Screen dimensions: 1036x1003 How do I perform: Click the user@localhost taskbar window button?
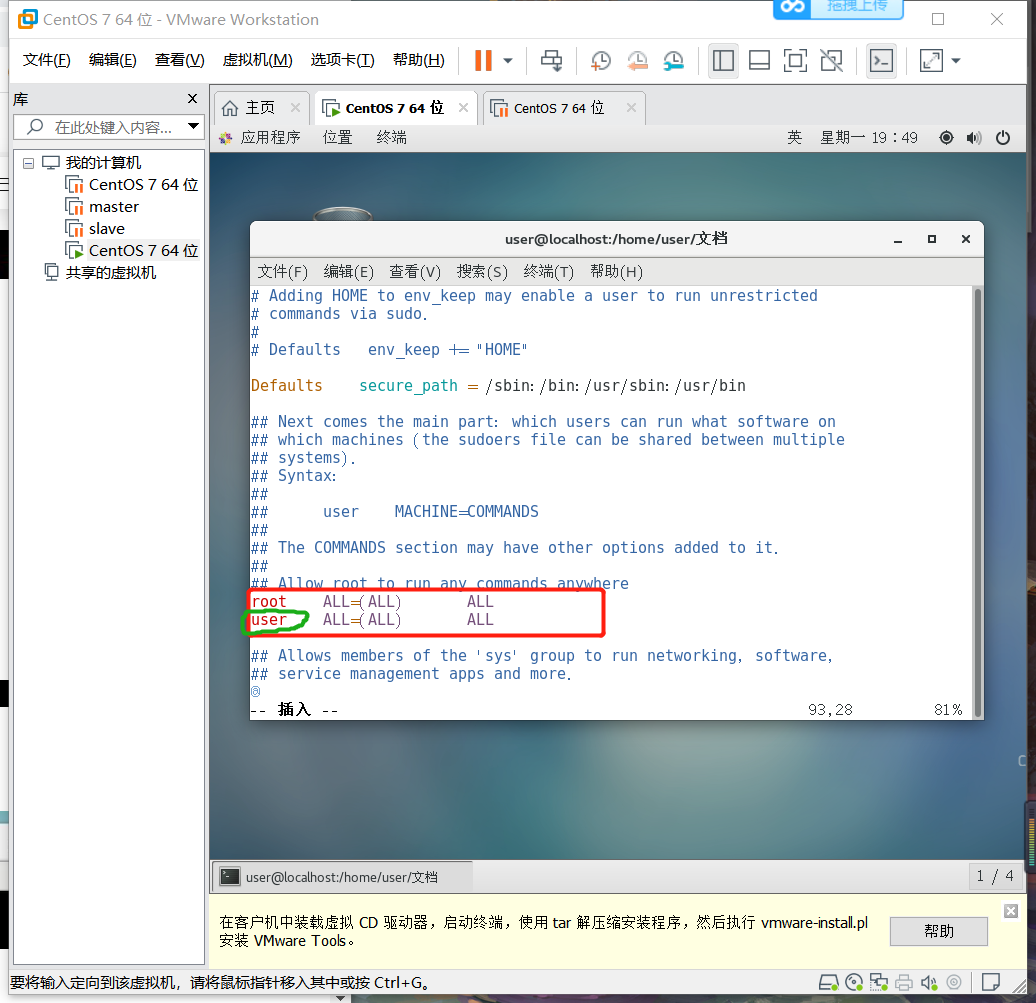pos(342,877)
